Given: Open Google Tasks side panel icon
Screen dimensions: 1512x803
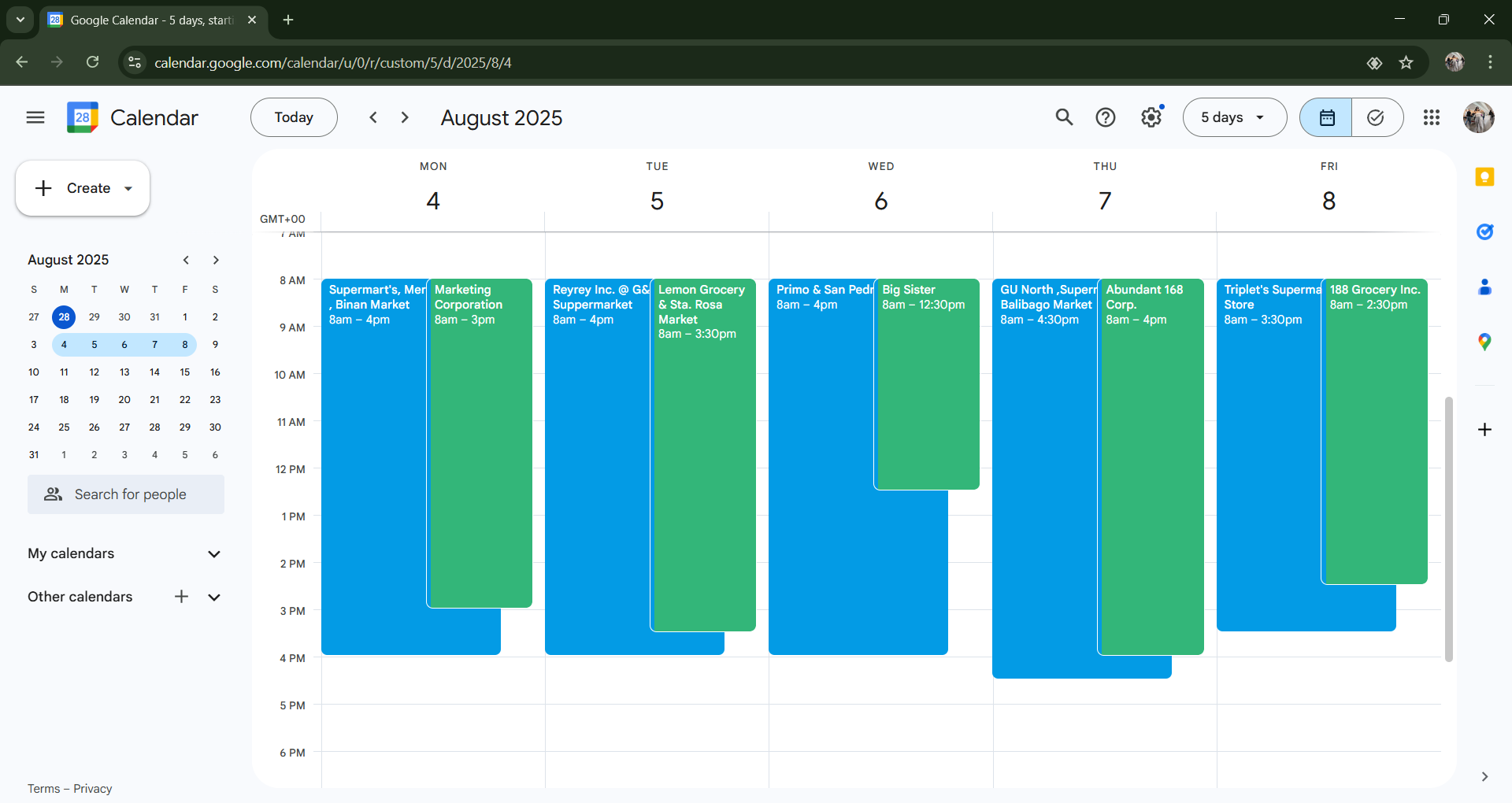Looking at the screenshot, I should pyautogui.click(x=1484, y=231).
